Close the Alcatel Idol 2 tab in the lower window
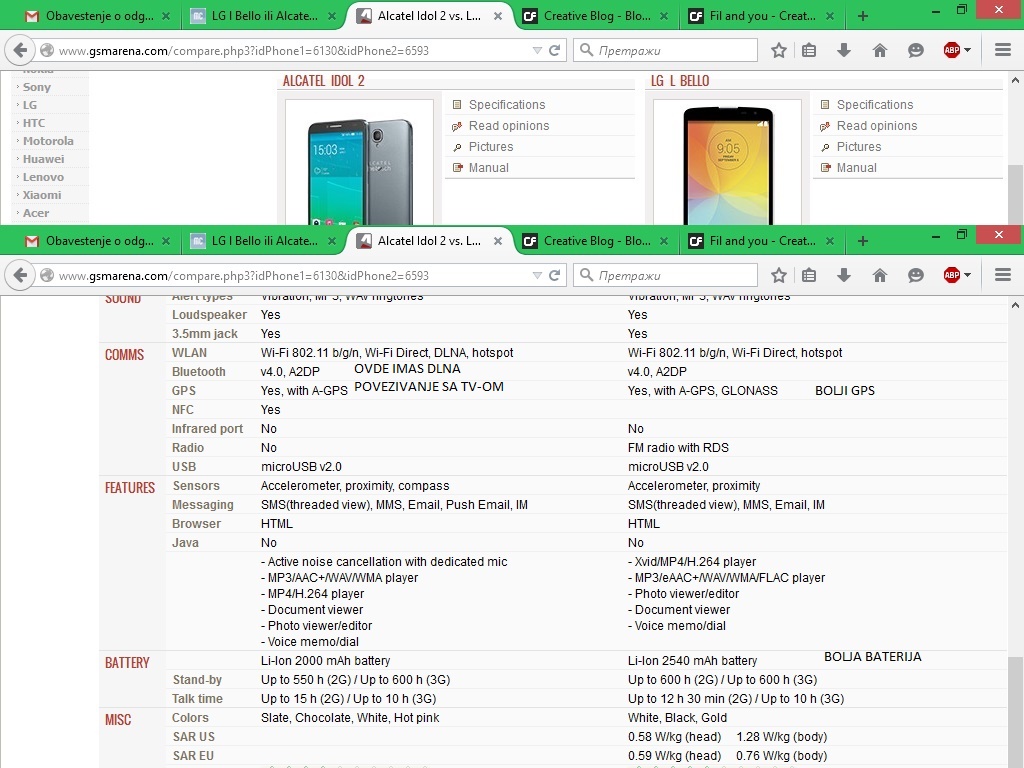This screenshot has height=768, width=1024. click(x=498, y=241)
